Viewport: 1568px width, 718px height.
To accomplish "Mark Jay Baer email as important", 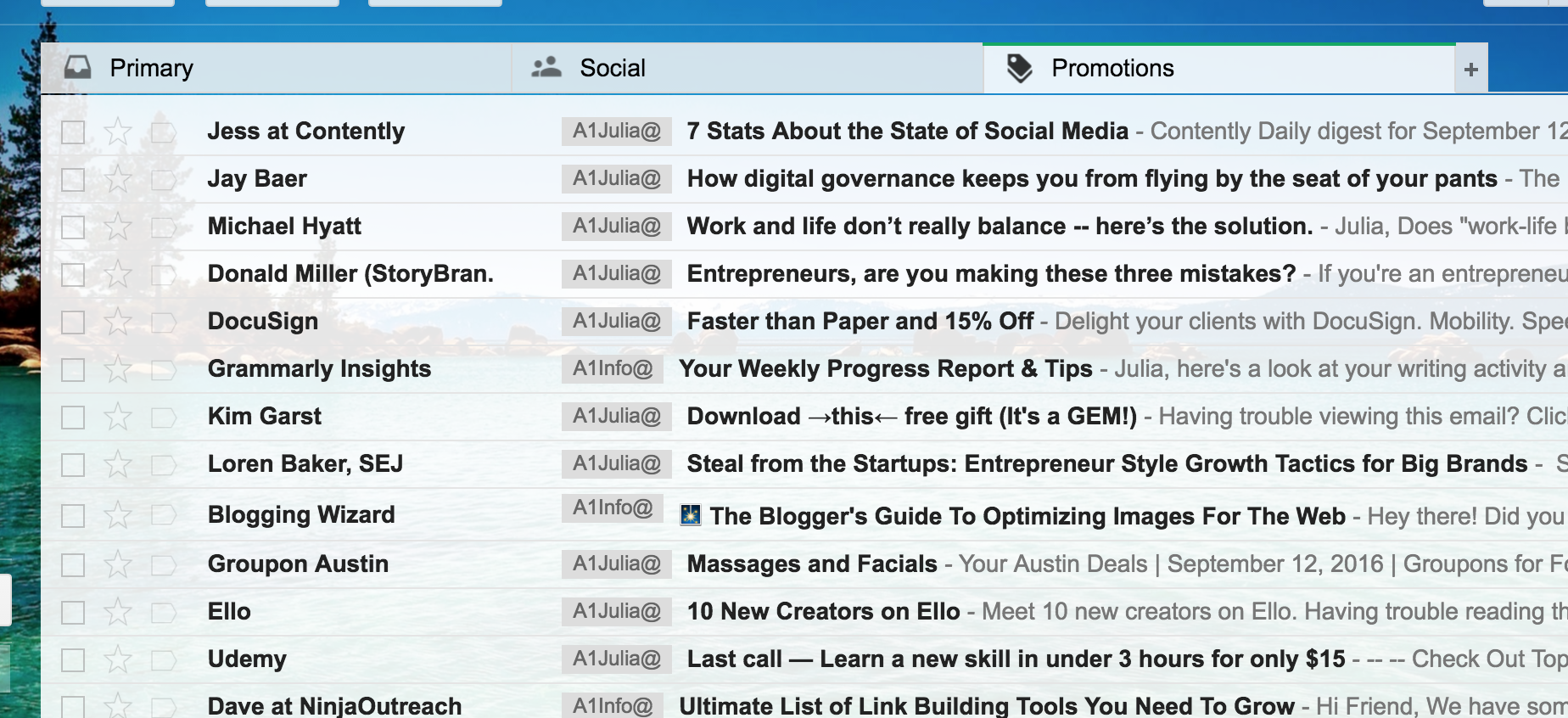I will point(163,180).
